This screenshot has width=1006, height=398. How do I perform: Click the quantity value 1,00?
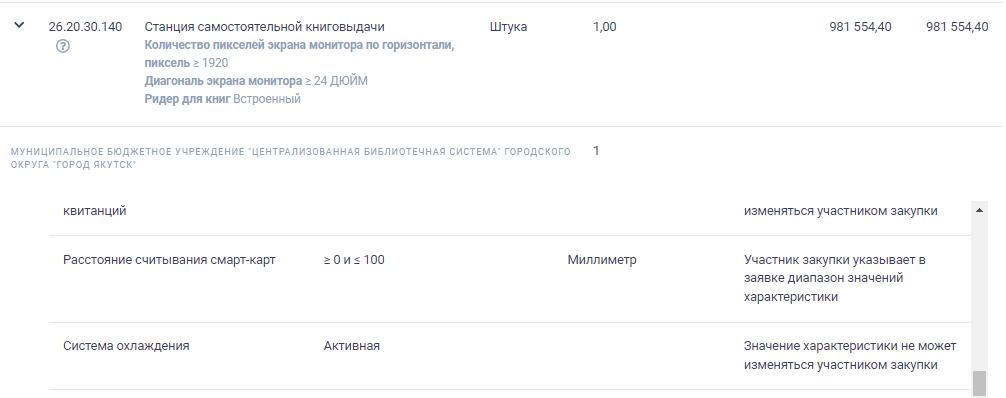click(605, 27)
